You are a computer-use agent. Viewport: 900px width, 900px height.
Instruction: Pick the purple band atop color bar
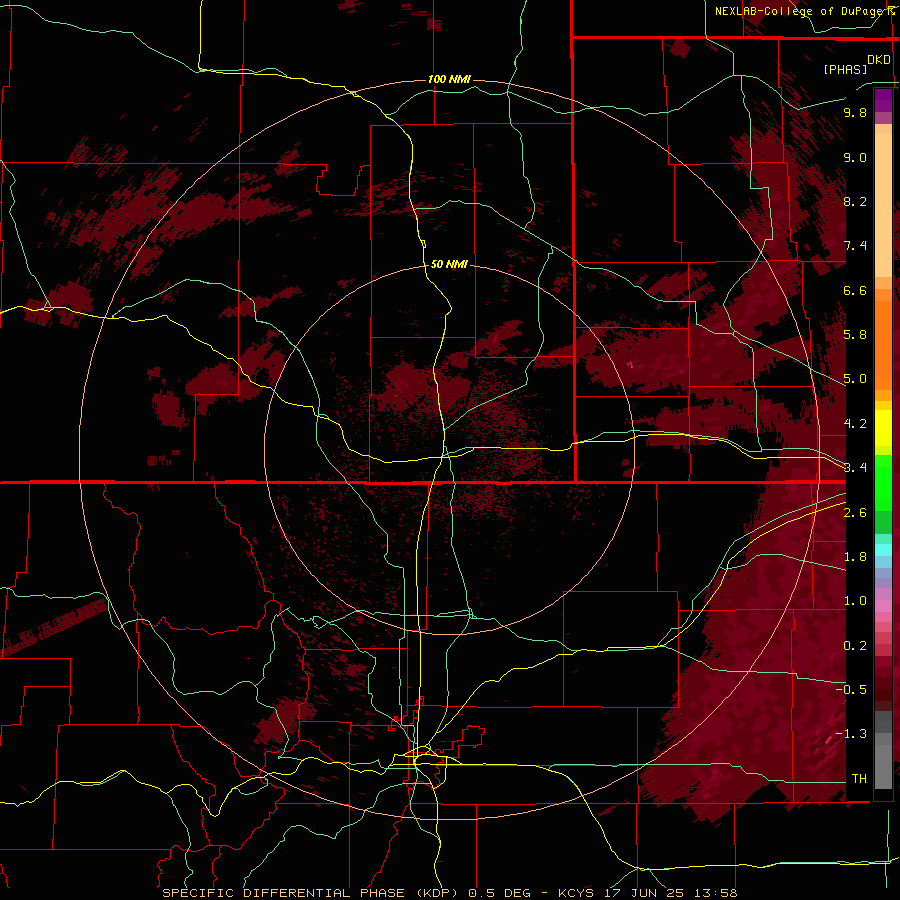tap(883, 100)
